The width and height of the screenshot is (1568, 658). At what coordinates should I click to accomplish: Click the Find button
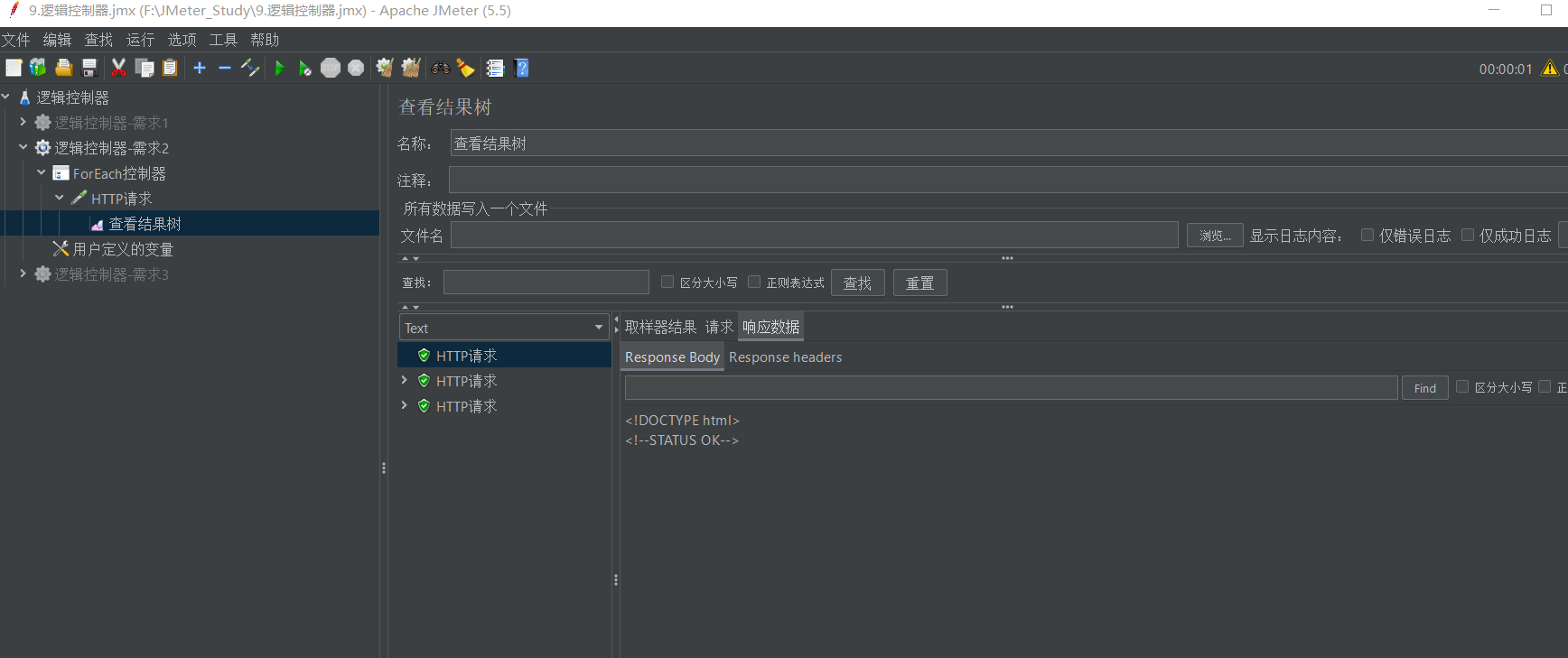tap(1425, 388)
